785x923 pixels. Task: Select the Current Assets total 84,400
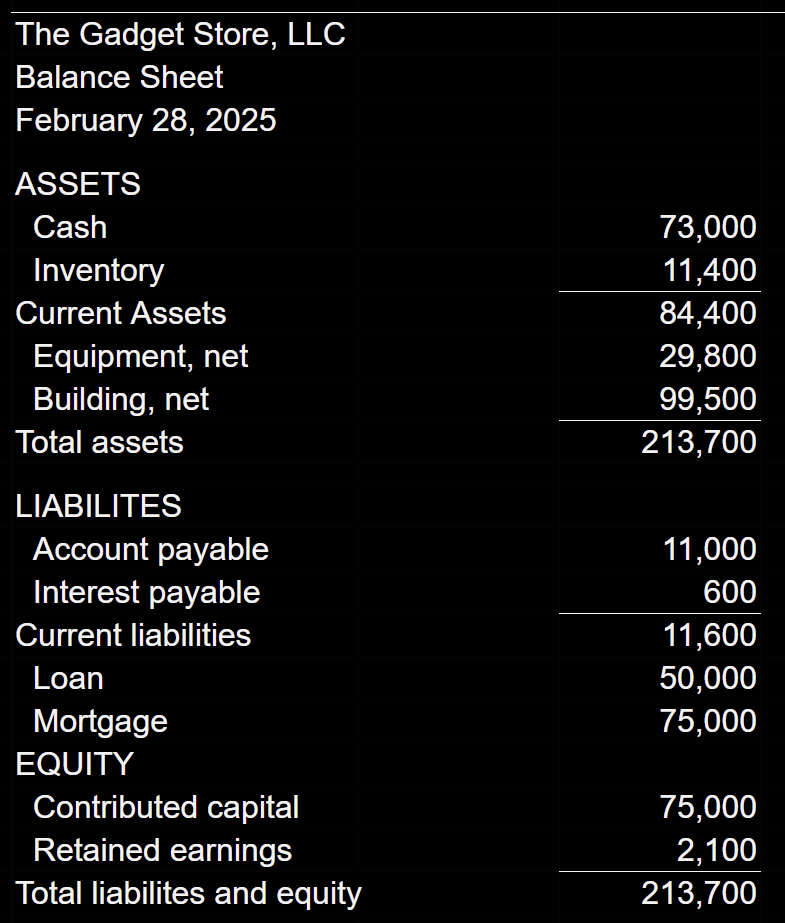coord(708,313)
